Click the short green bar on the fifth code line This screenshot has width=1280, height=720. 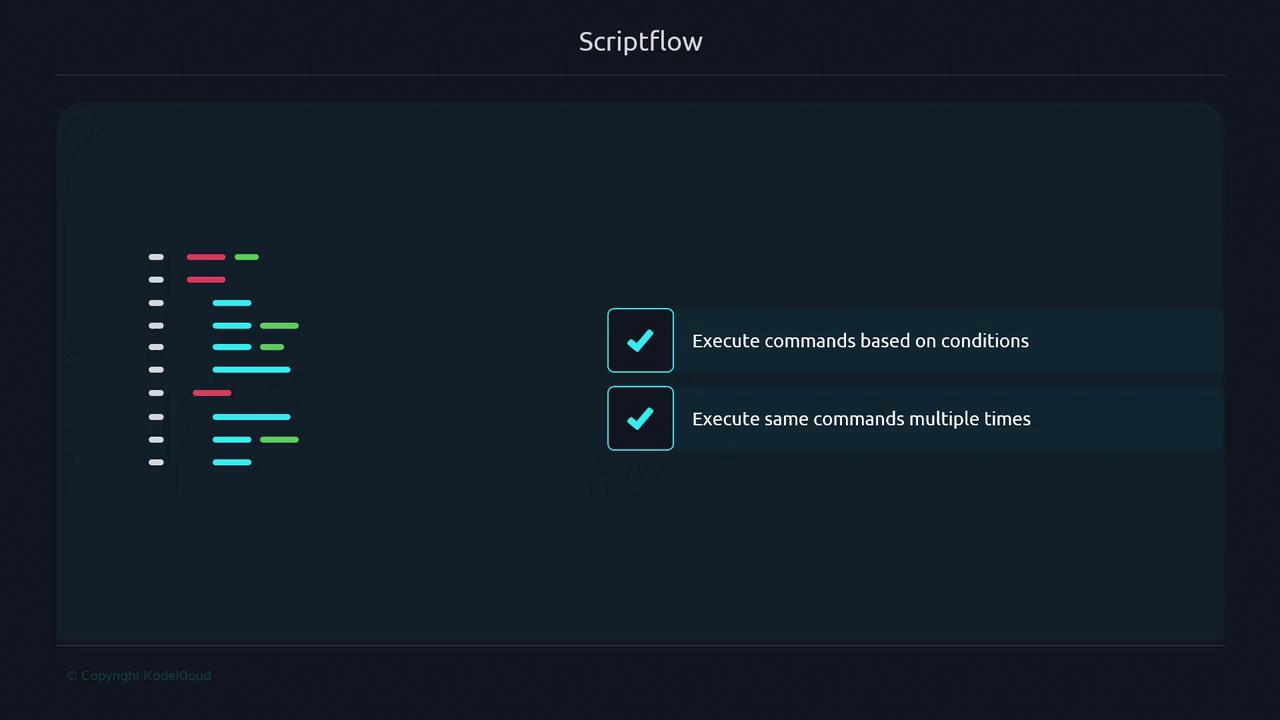272,347
